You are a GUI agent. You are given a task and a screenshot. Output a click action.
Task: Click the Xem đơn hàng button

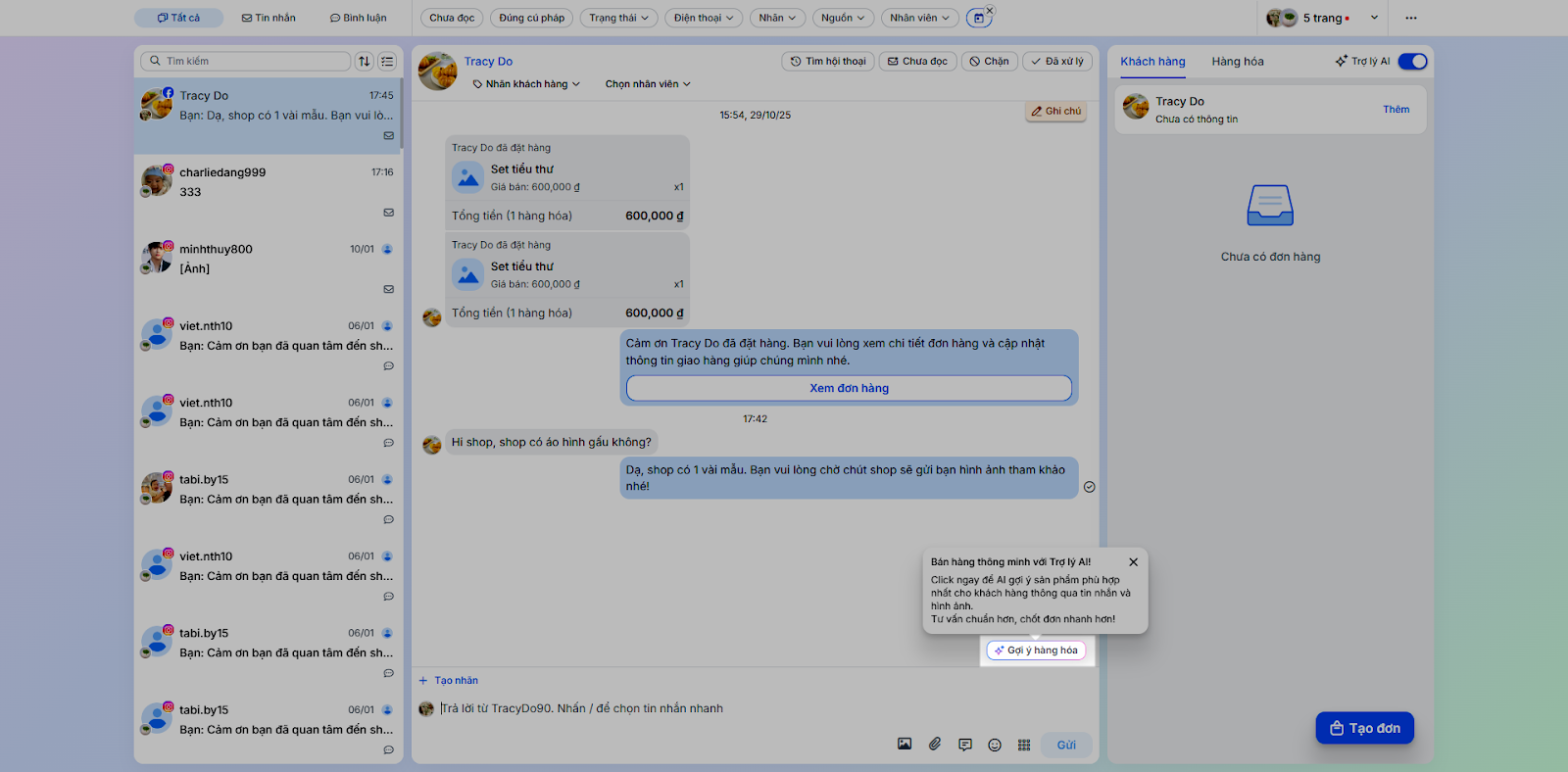(x=849, y=388)
